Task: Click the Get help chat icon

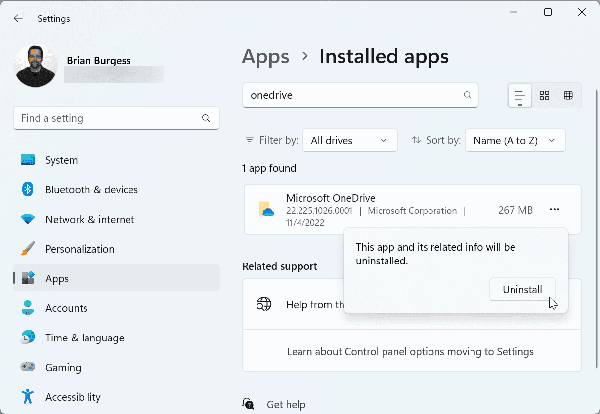Action: click(x=248, y=404)
